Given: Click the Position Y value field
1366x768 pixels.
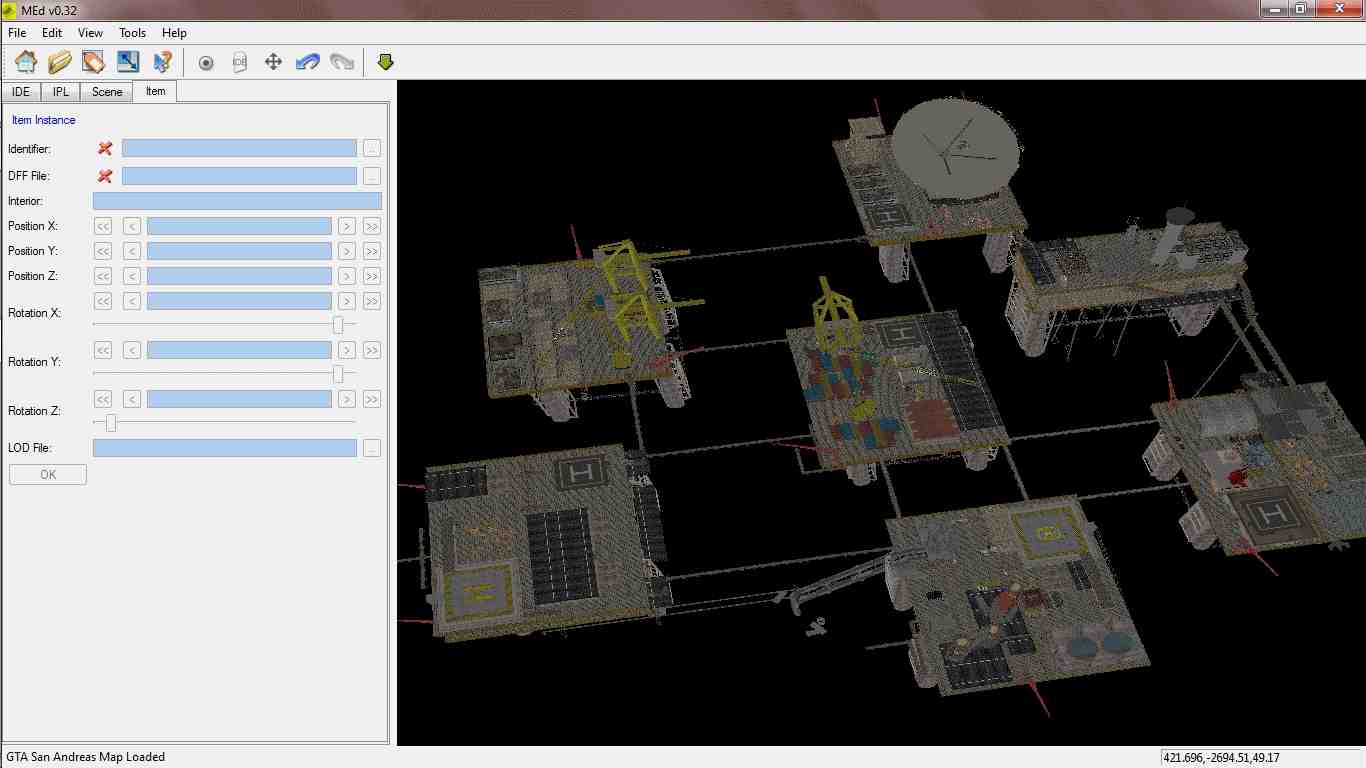Looking at the screenshot, I should pyautogui.click(x=239, y=251).
